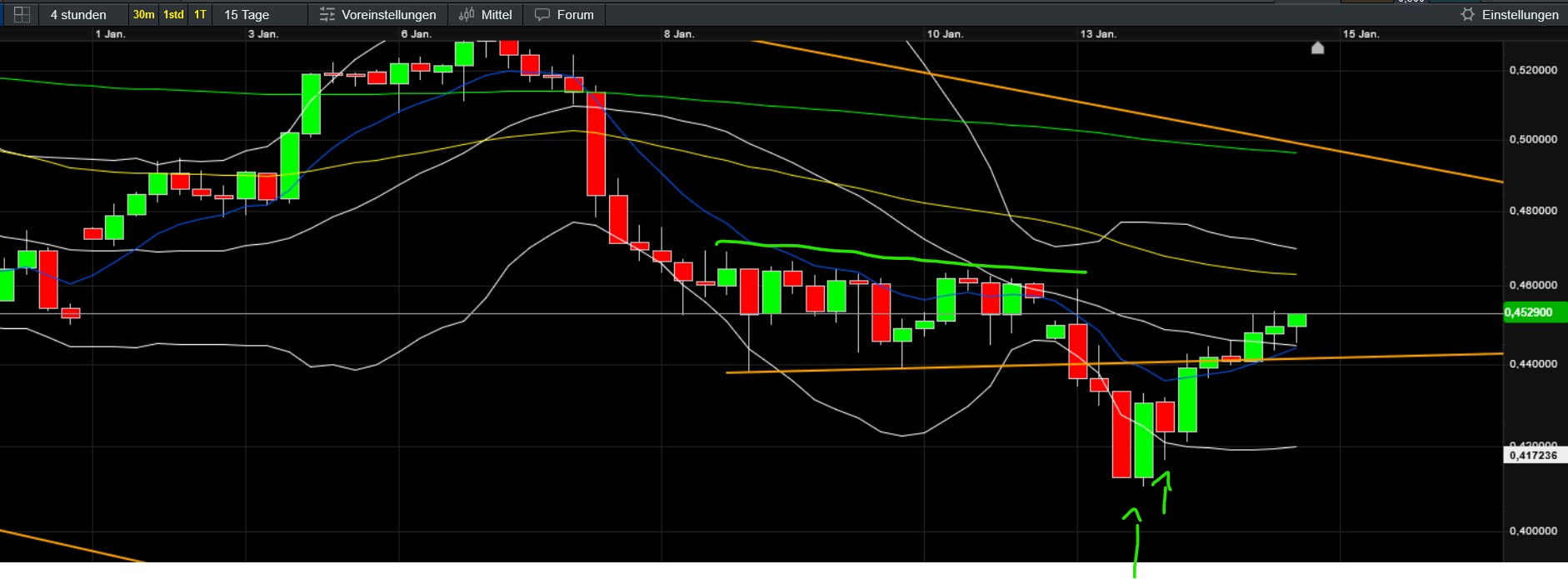Open the Mittel chart type dropdown
Screen dimensions: 1568x579
click(486, 14)
